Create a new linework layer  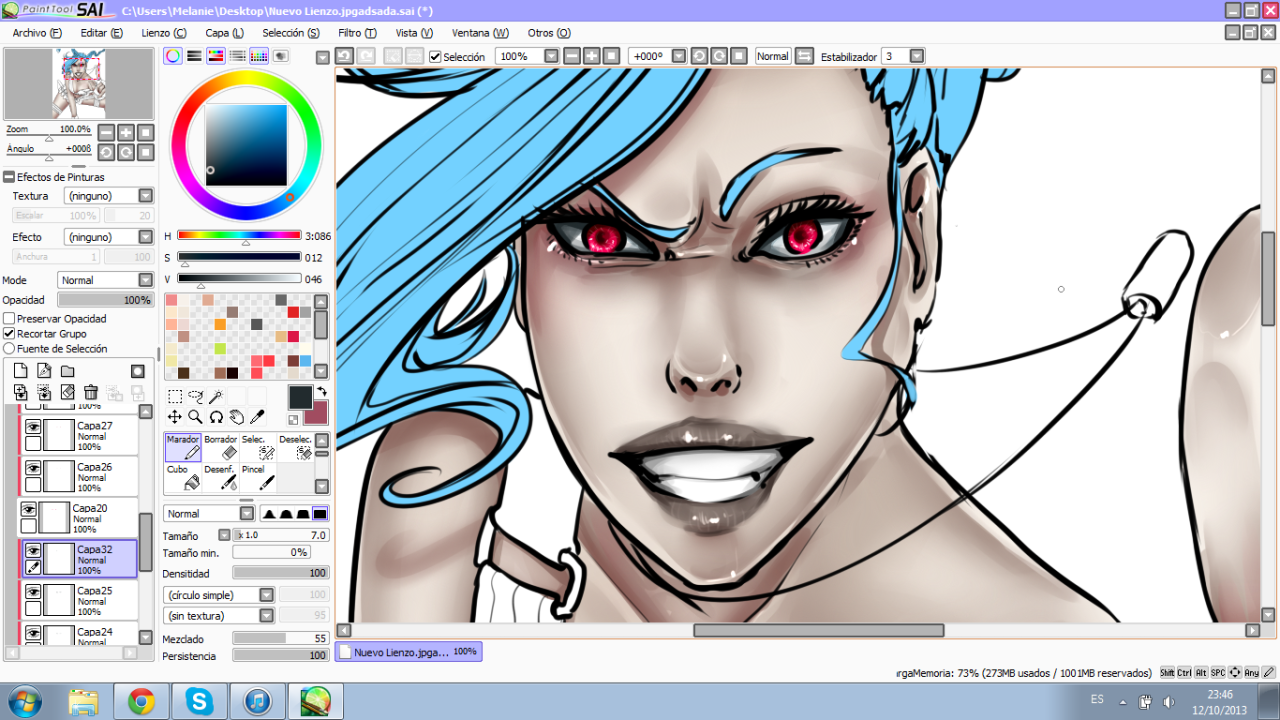pos(44,371)
